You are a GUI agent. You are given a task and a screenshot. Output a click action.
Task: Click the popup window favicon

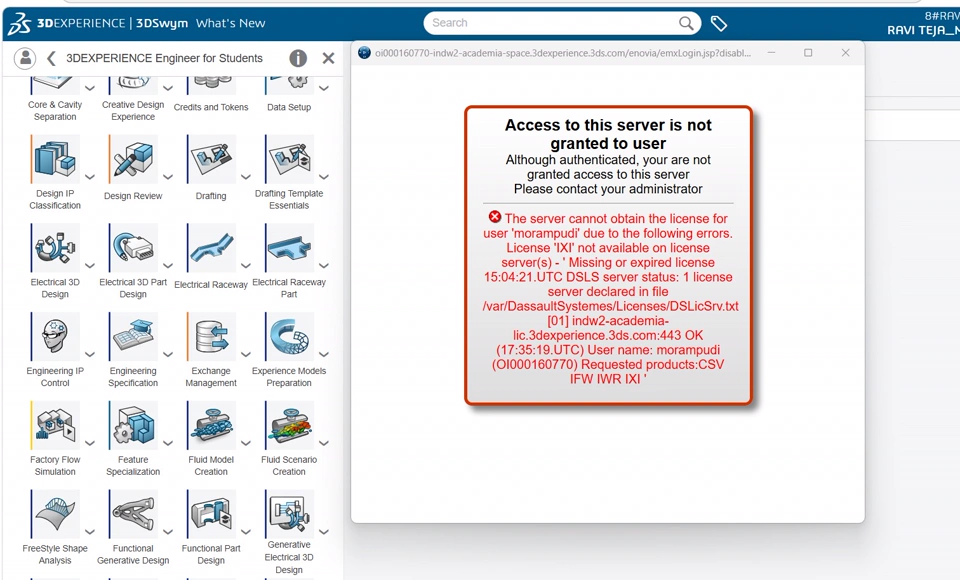click(364, 53)
